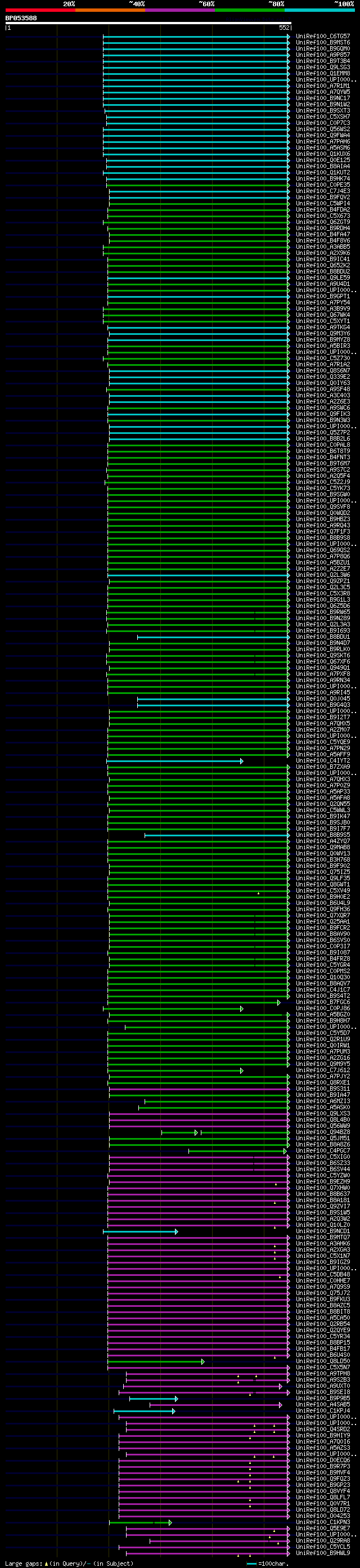Click hit label UniRef100_O04253
360x1568 pixels.
pyautogui.click(x=323, y=1516)
